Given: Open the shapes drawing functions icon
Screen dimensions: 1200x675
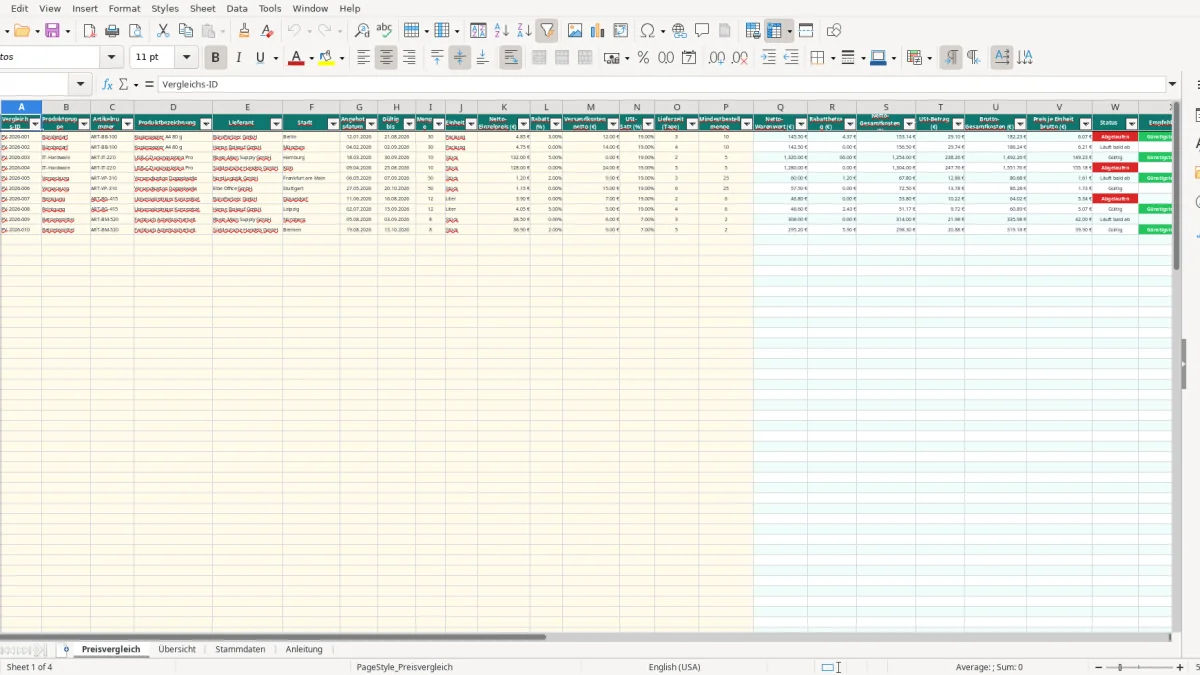Looking at the screenshot, I should 835,31.
